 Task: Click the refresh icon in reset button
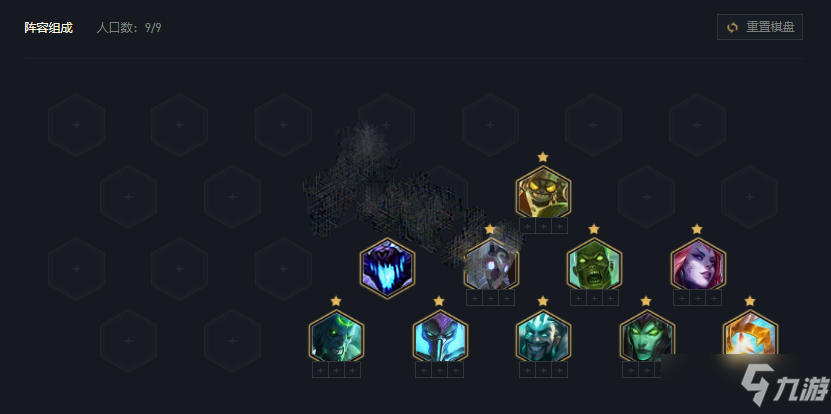click(x=732, y=28)
